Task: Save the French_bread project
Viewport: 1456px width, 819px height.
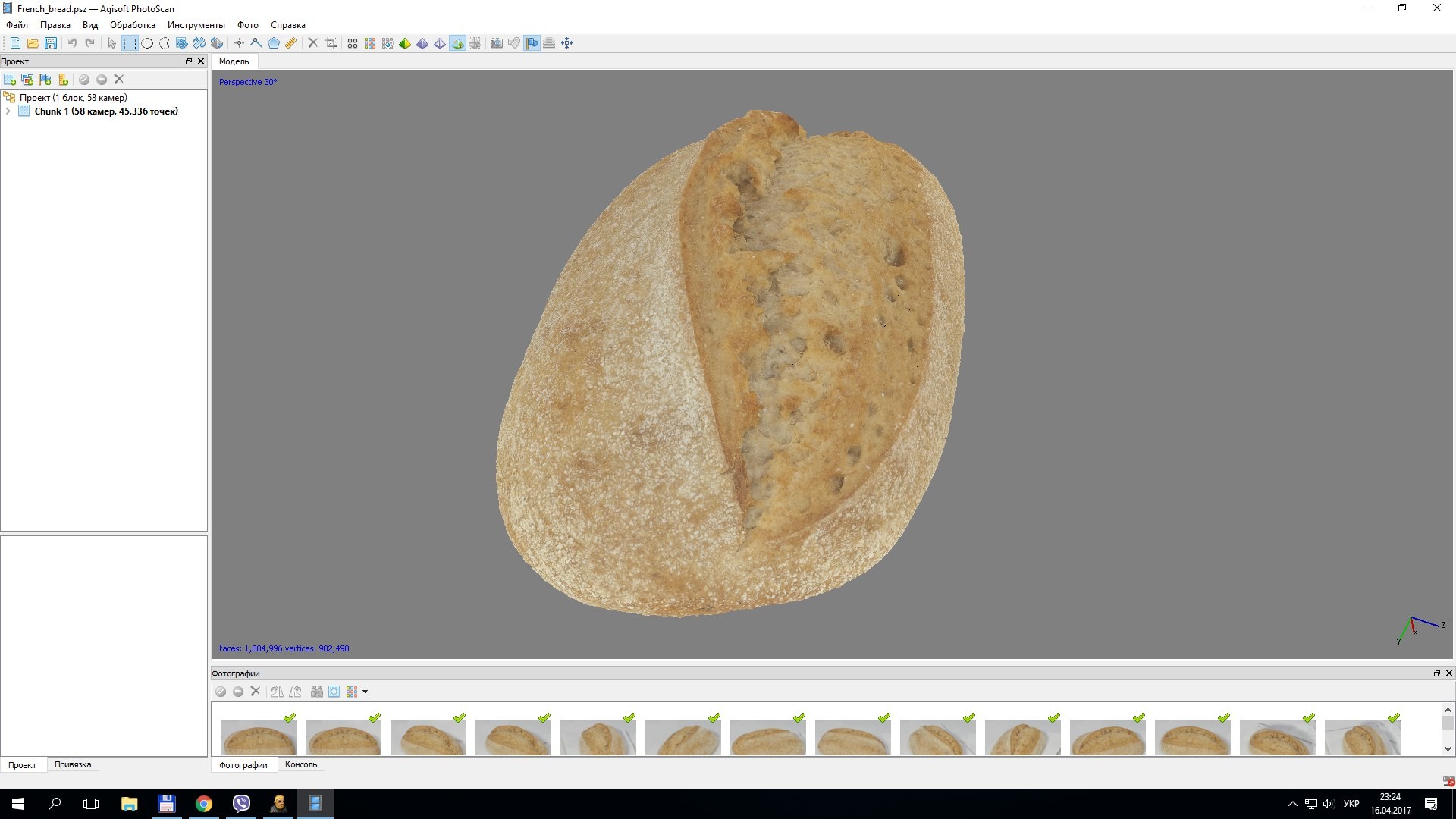Action: [x=51, y=43]
